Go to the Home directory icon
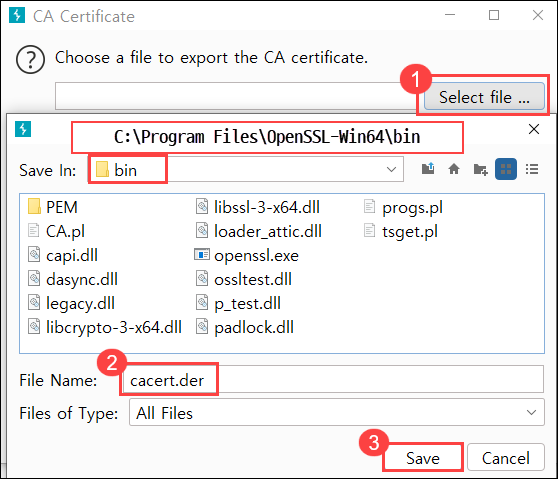Viewport: 558px width, 479px height. pos(454,169)
